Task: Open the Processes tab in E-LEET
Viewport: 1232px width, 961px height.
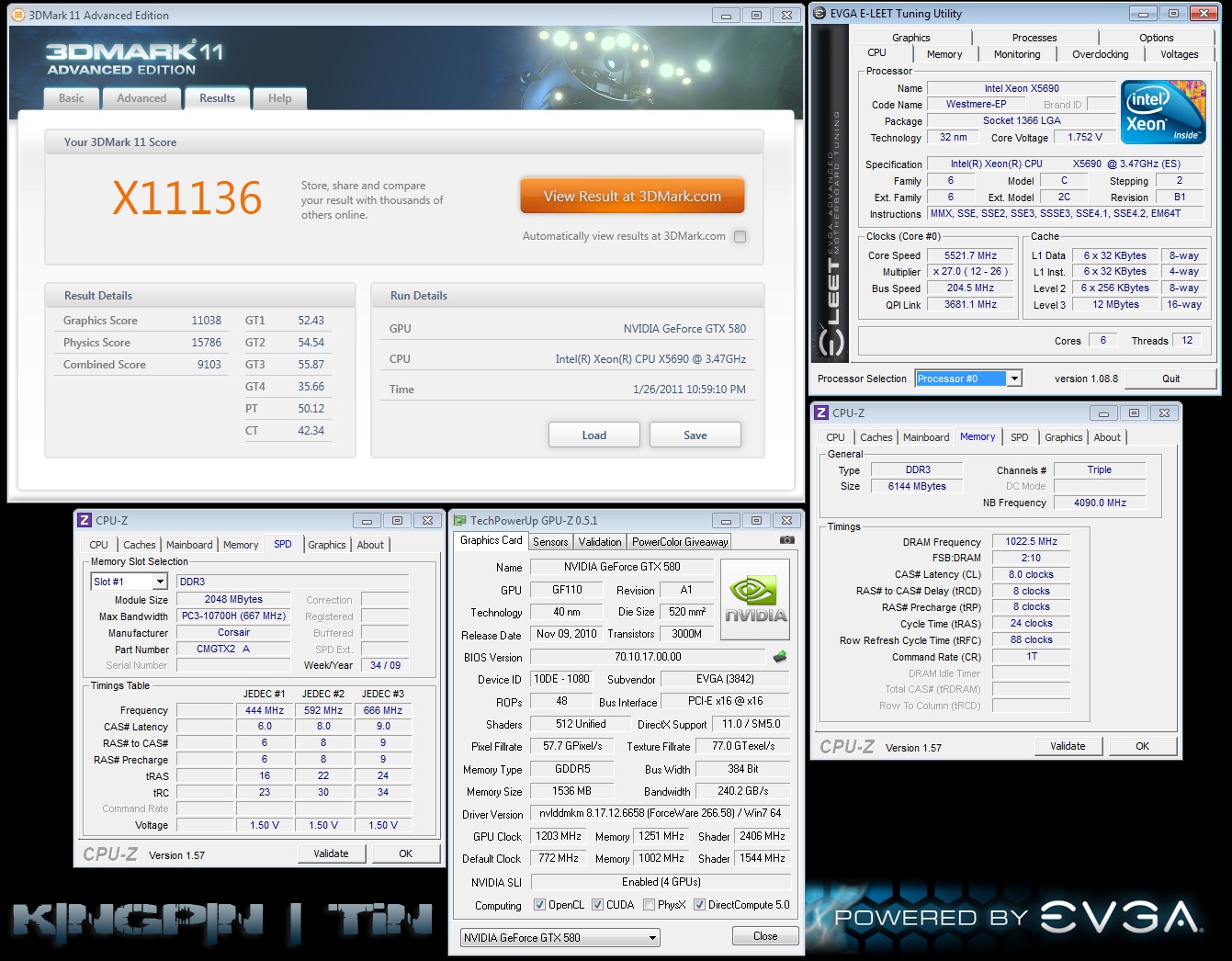Action: pyautogui.click(x=1034, y=38)
